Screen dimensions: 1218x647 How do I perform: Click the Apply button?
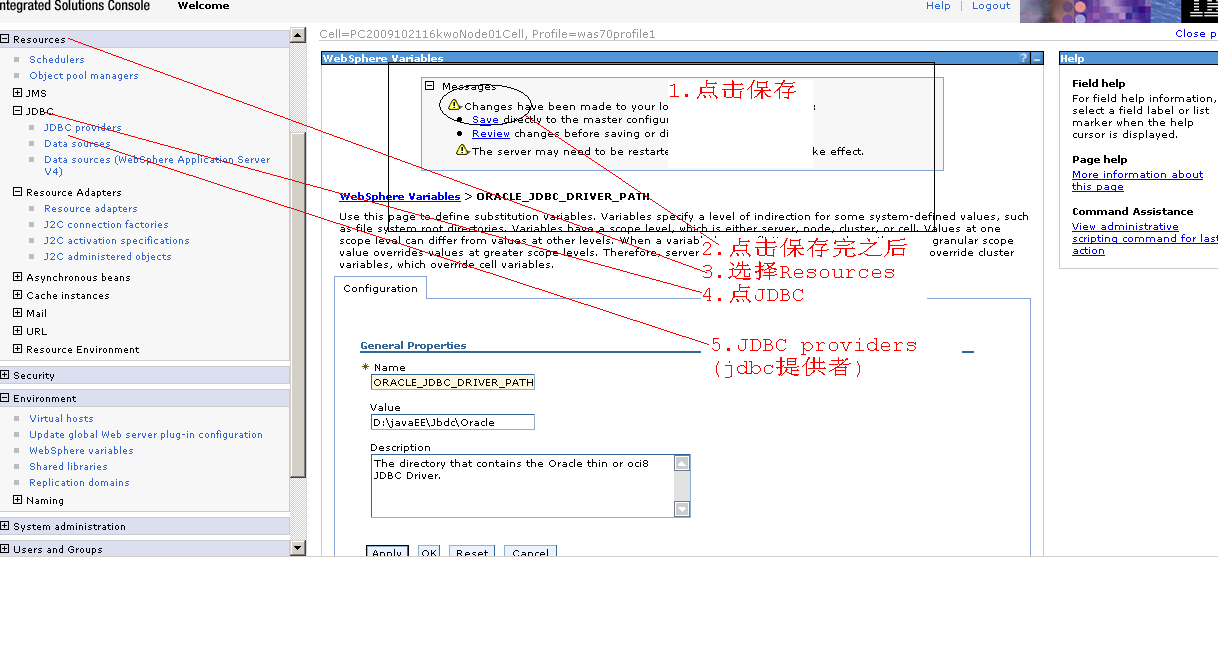[387, 552]
